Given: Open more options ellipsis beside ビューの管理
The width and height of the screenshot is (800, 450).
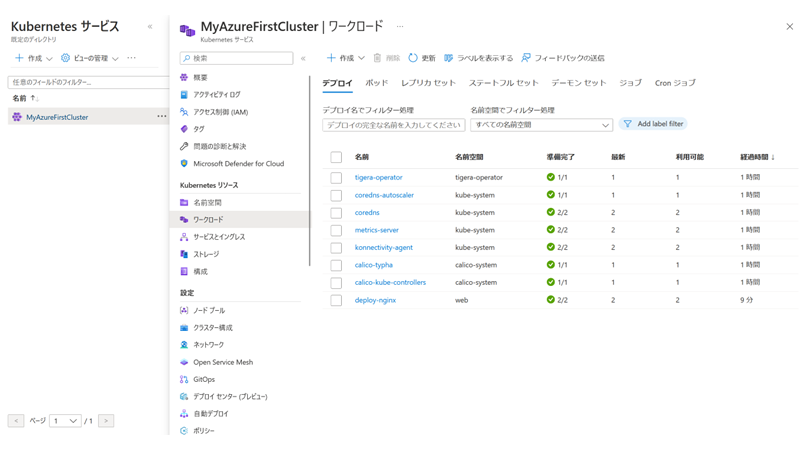Looking at the screenshot, I should 132,58.
